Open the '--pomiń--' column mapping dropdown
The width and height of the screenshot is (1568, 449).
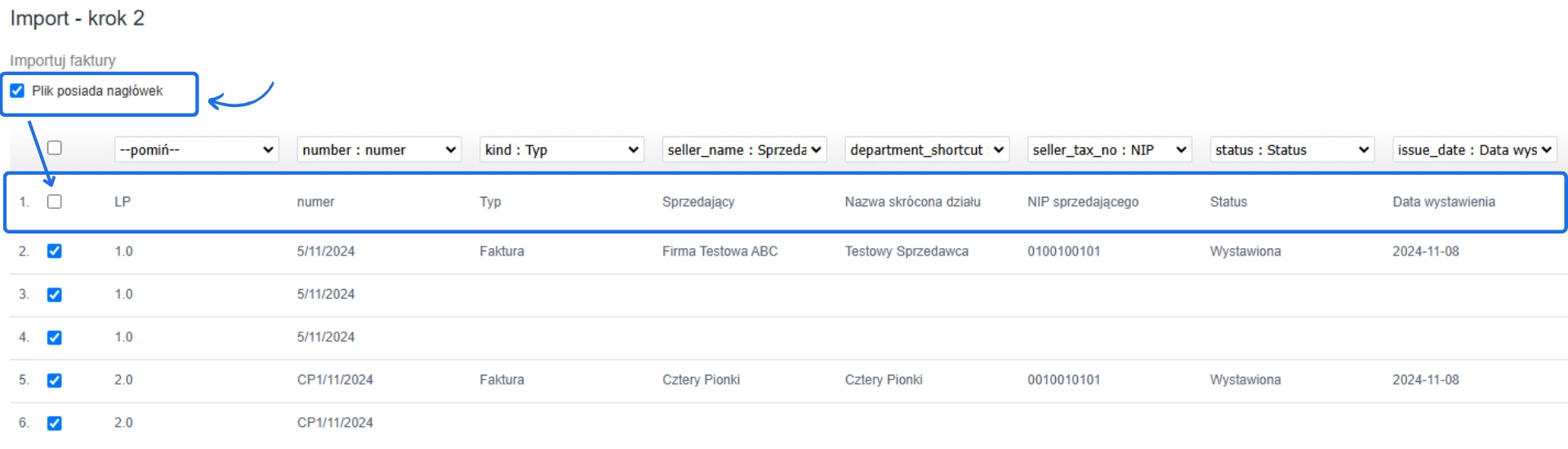(197, 150)
